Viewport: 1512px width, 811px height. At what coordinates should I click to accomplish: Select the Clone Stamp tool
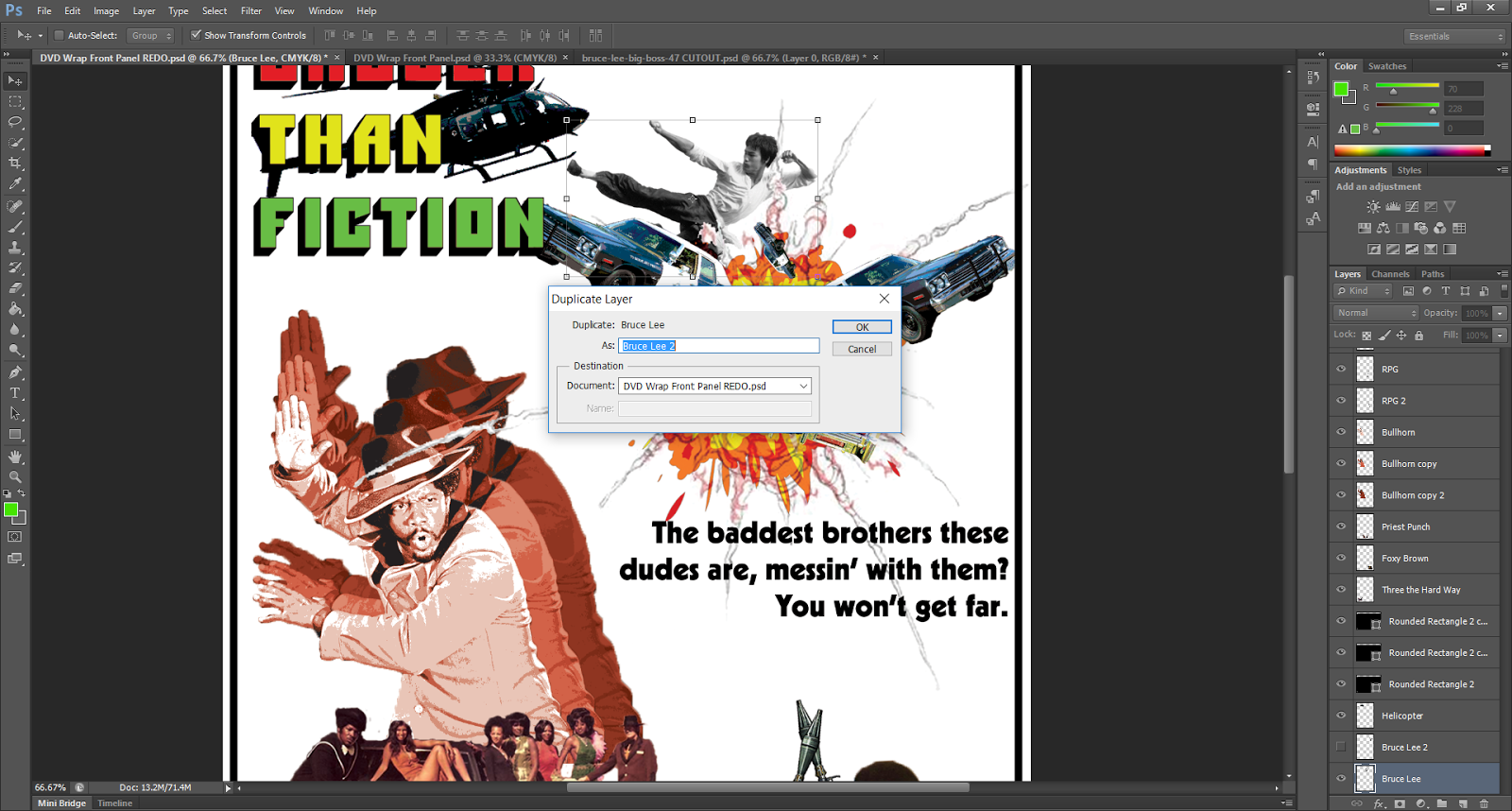(x=15, y=248)
